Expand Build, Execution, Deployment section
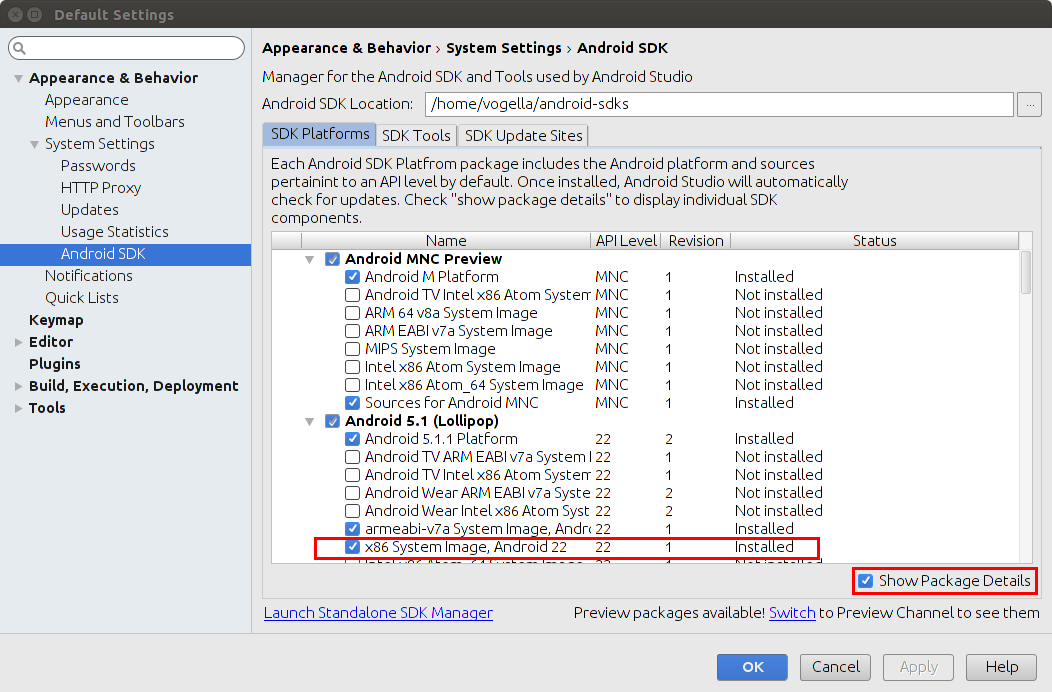Viewport: 1052px width, 692px height. pyautogui.click(x=18, y=386)
